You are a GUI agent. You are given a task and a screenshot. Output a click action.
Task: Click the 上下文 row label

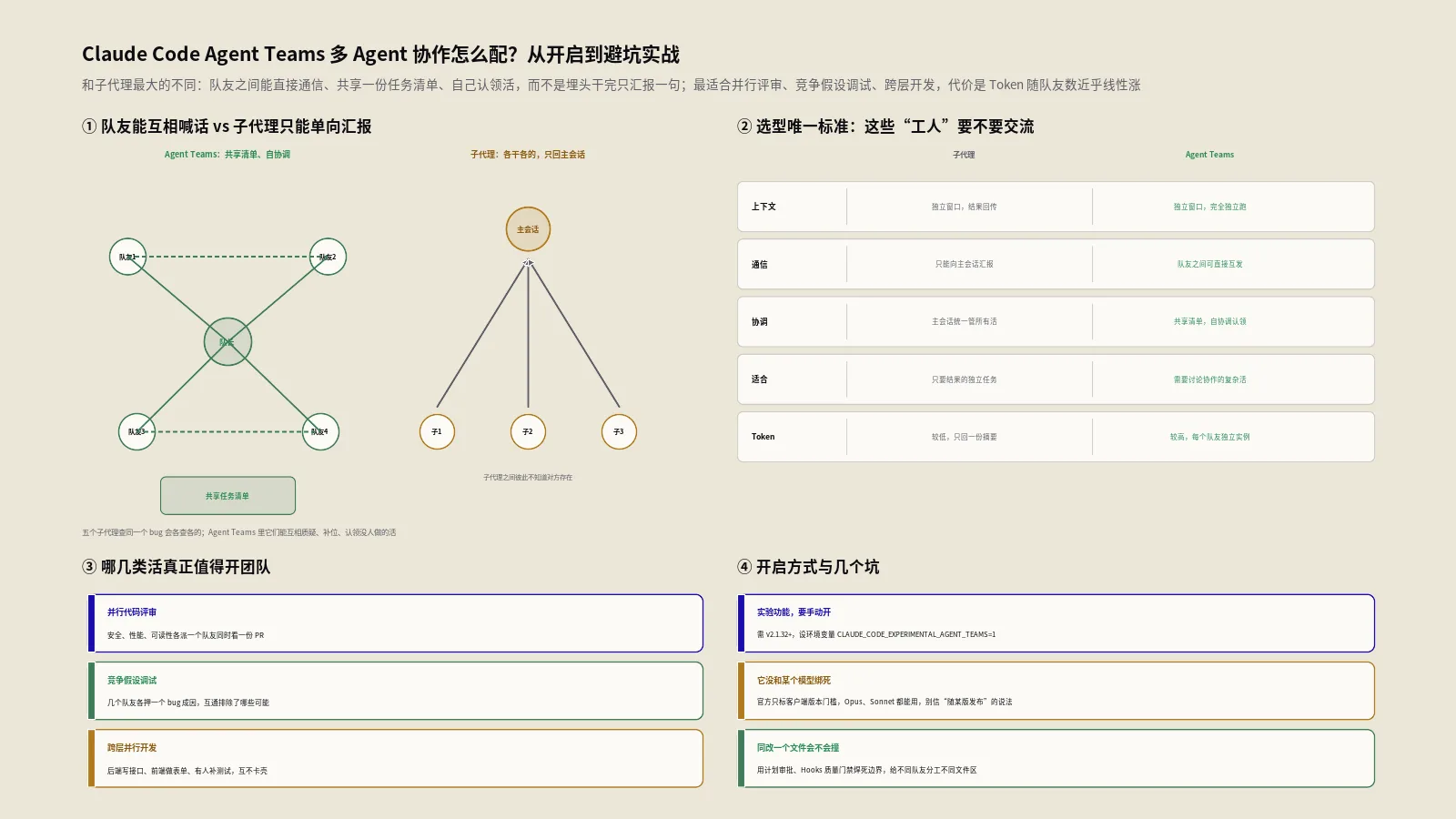(x=763, y=207)
